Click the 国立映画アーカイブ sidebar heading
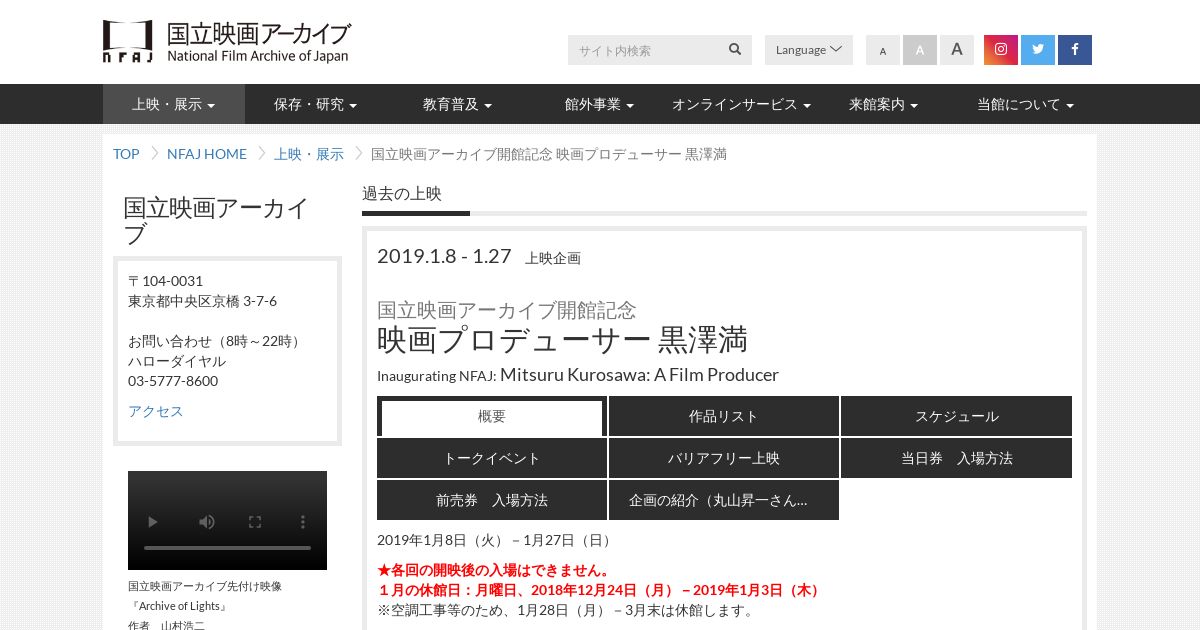Screen dimensions: 1200x630 (216, 221)
